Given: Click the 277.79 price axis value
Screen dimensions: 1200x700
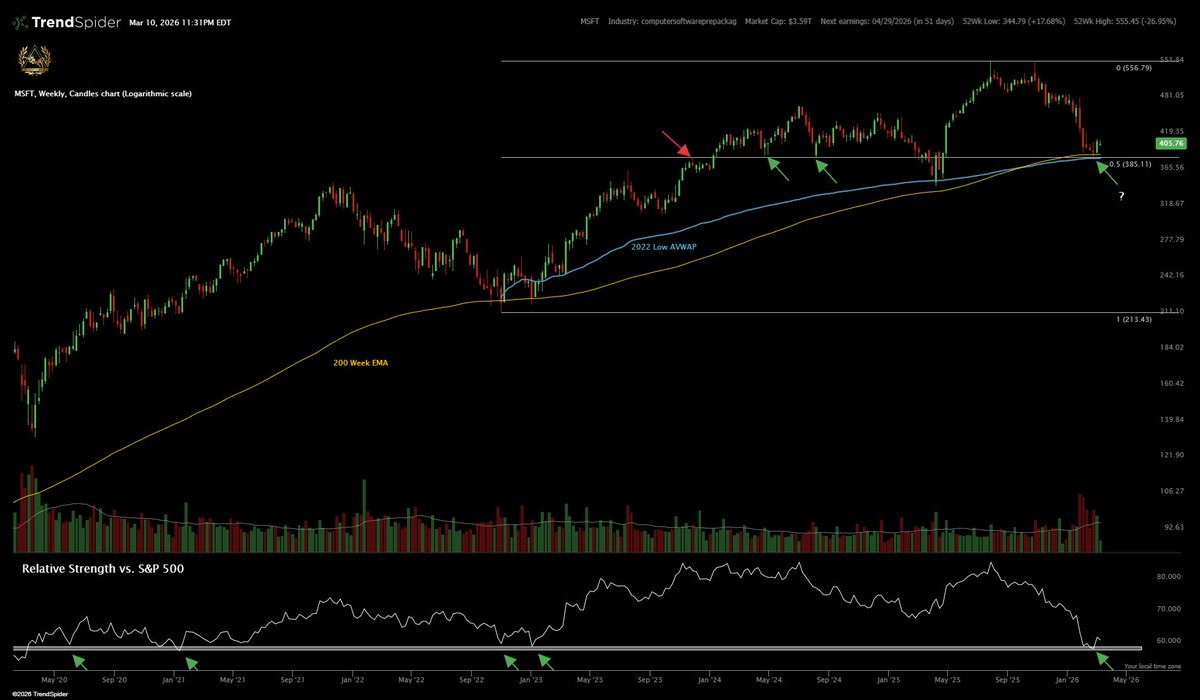Looking at the screenshot, I should pos(1171,239).
